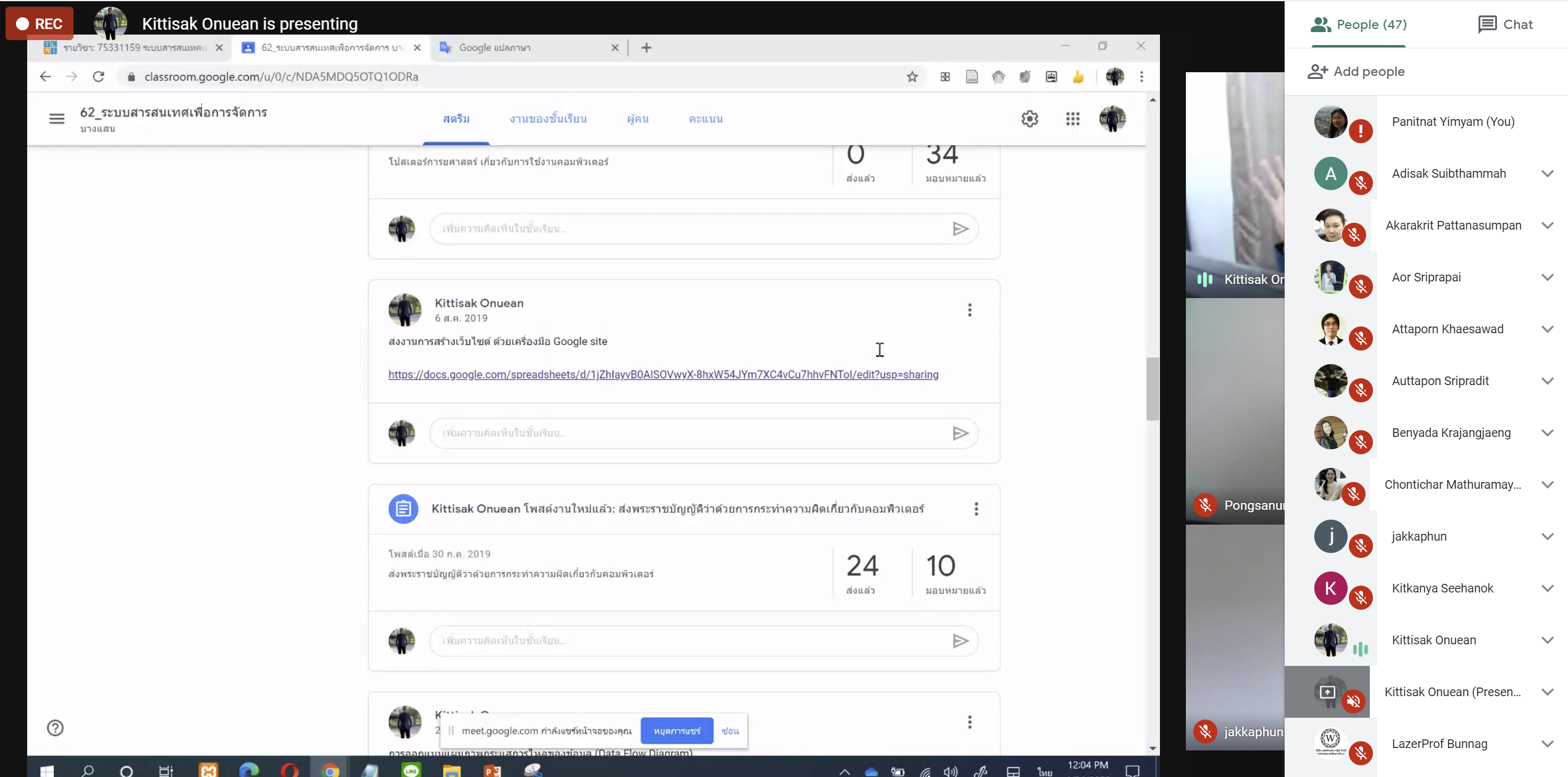Open the Classroom hamburger main menu
Screen dimensions: 1568x777
(56, 118)
